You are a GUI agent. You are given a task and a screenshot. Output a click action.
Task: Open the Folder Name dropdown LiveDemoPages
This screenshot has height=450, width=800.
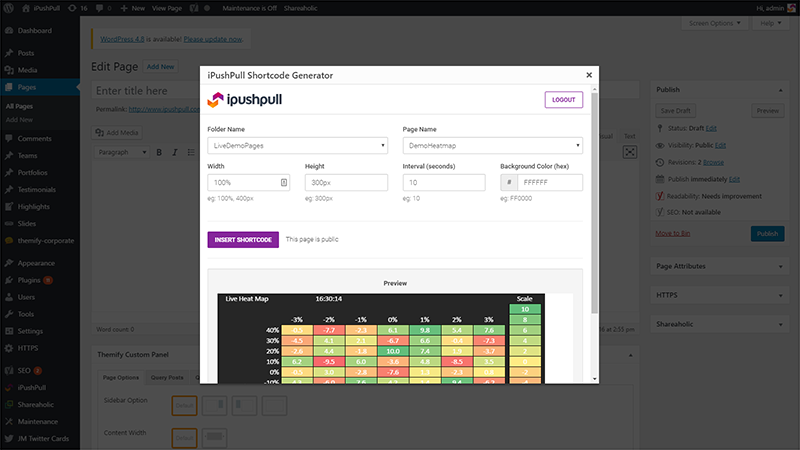[x=297, y=145]
